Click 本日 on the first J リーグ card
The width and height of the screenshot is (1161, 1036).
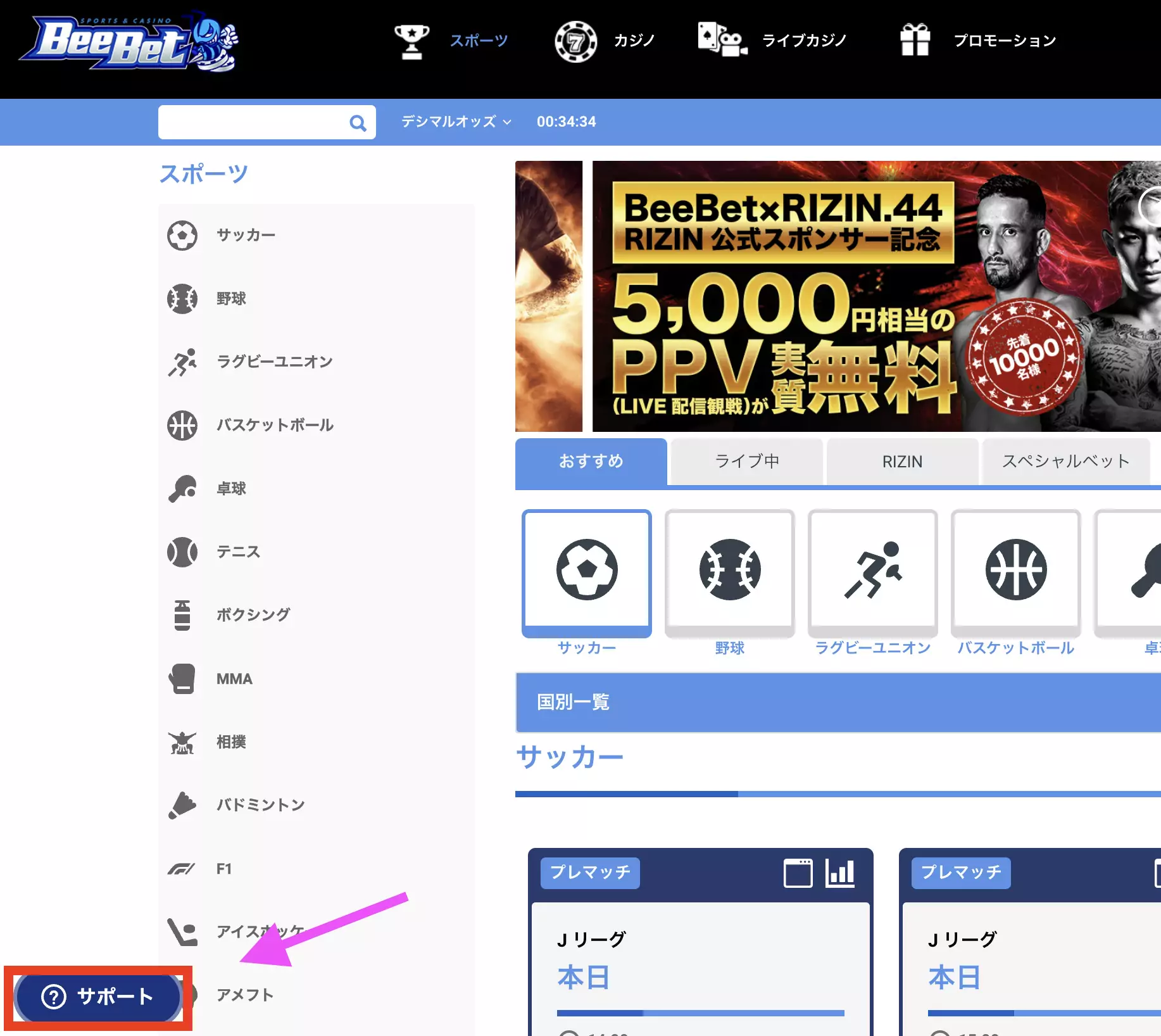coord(583,978)
